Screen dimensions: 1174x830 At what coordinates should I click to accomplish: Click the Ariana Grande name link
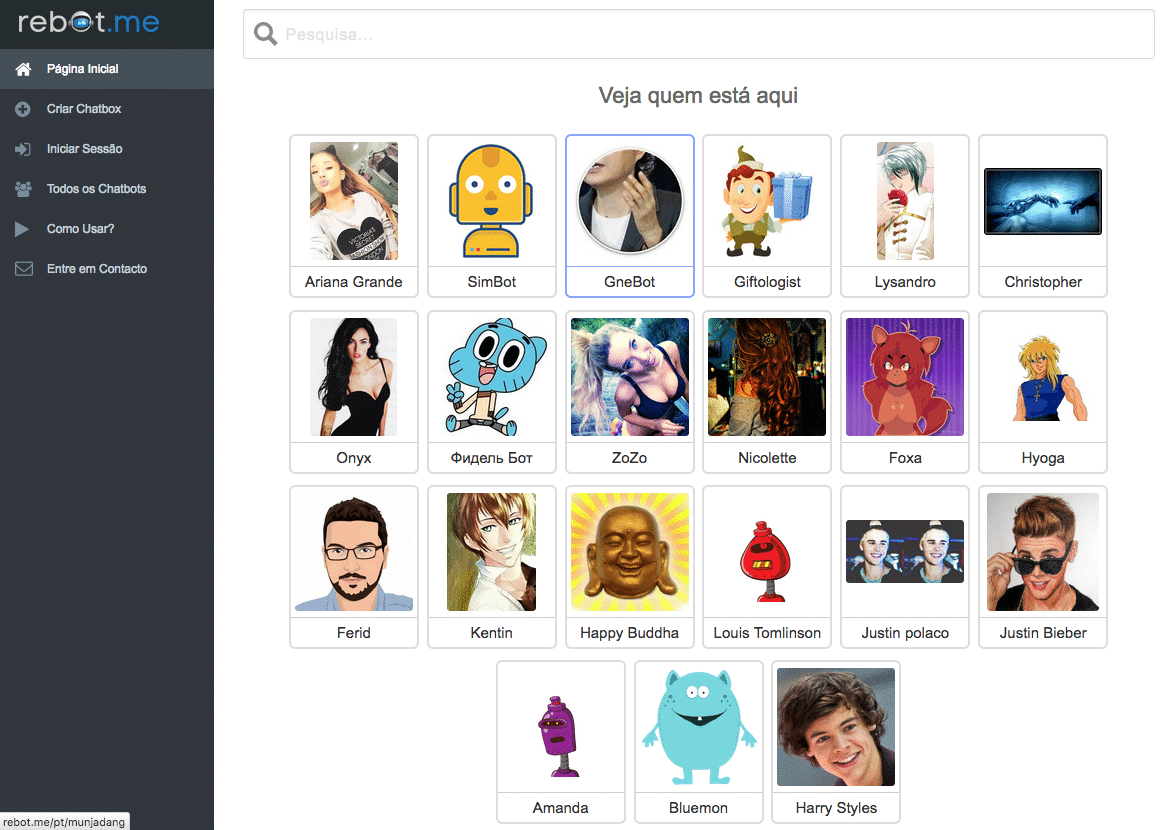tap(353, 281)
